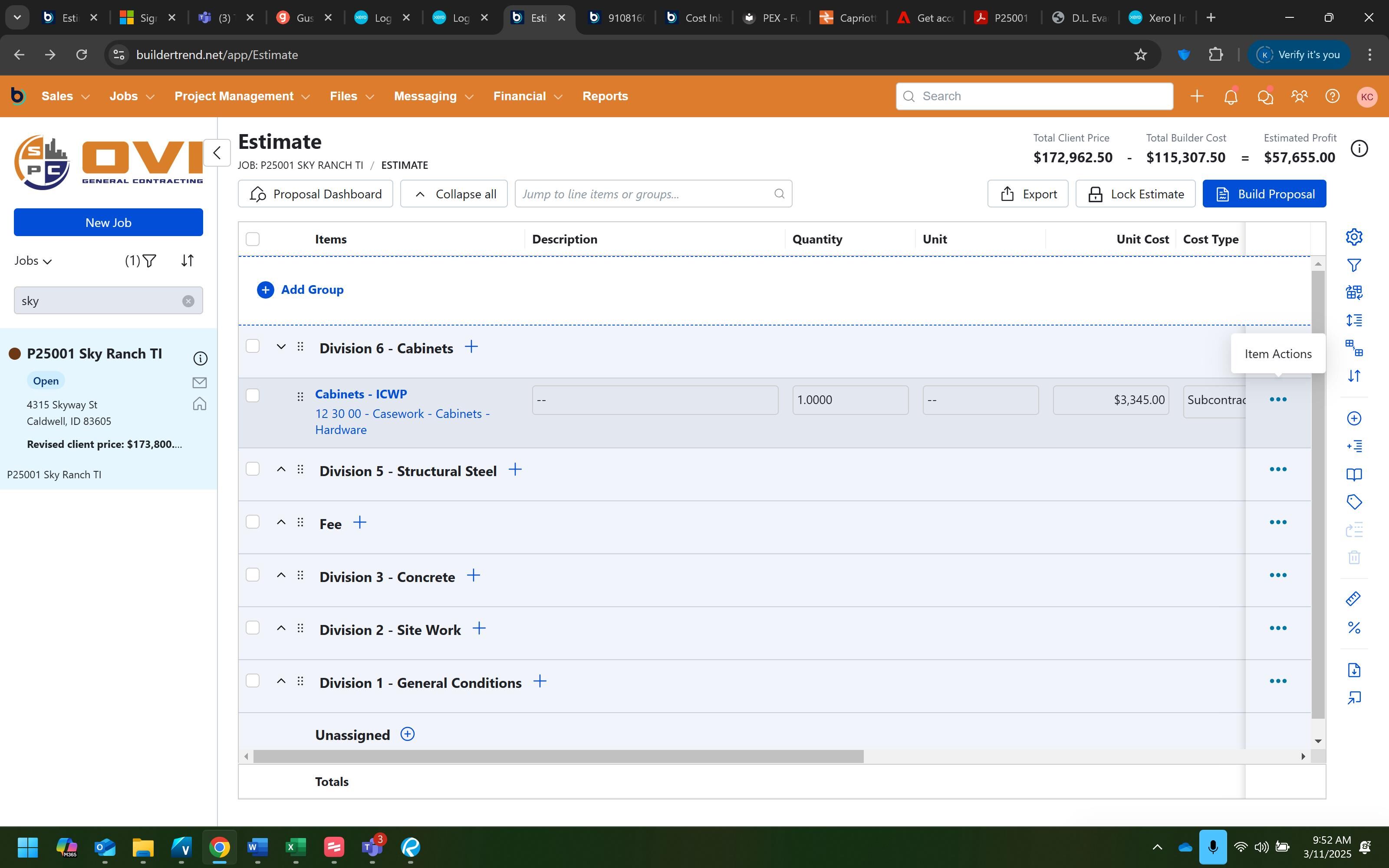Click the price tag icon
Viewport: 1389px width, 868px height.
tap(1354, 502)
